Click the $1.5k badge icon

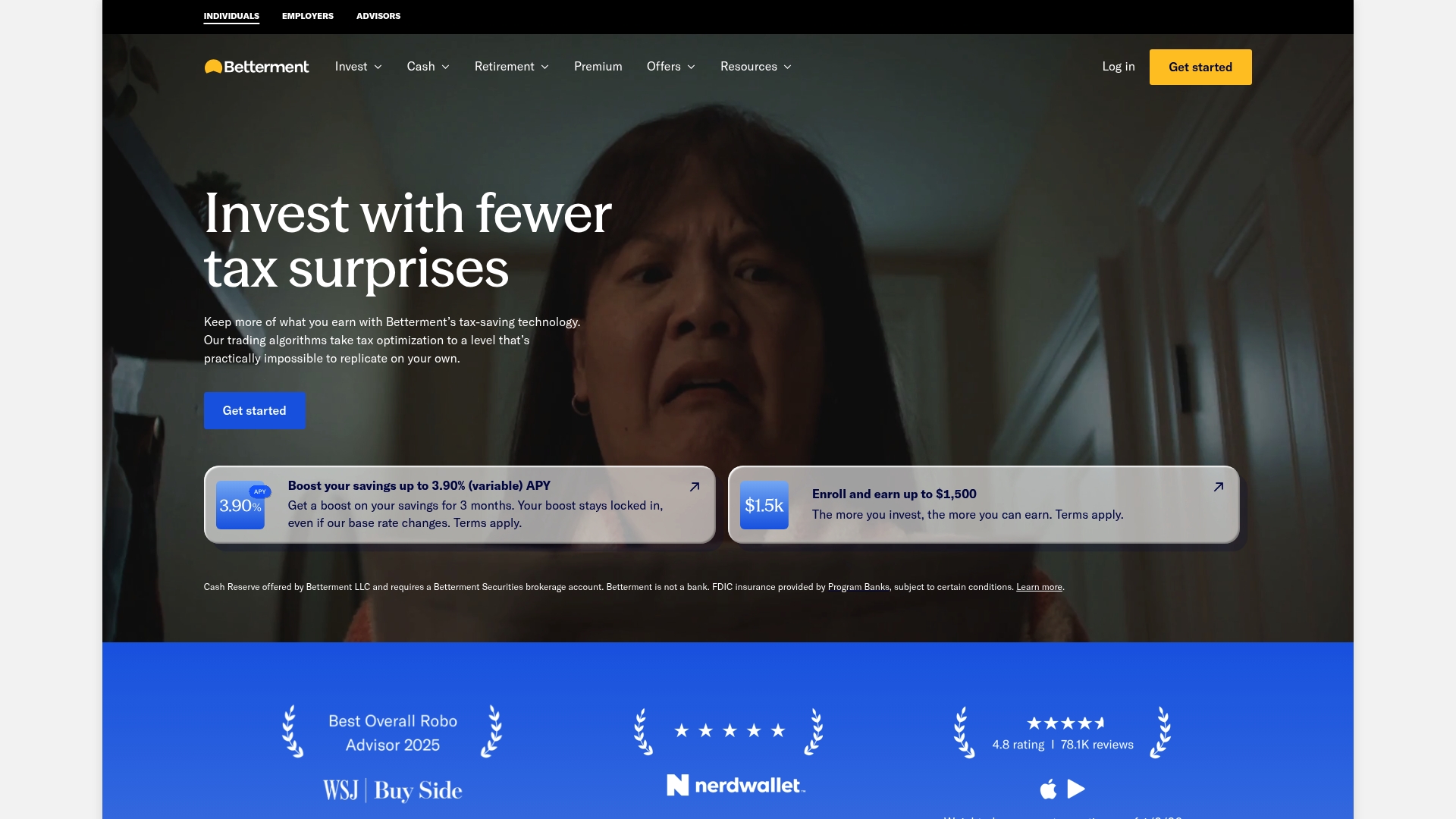pyautogui.click(x=764, y=504)
